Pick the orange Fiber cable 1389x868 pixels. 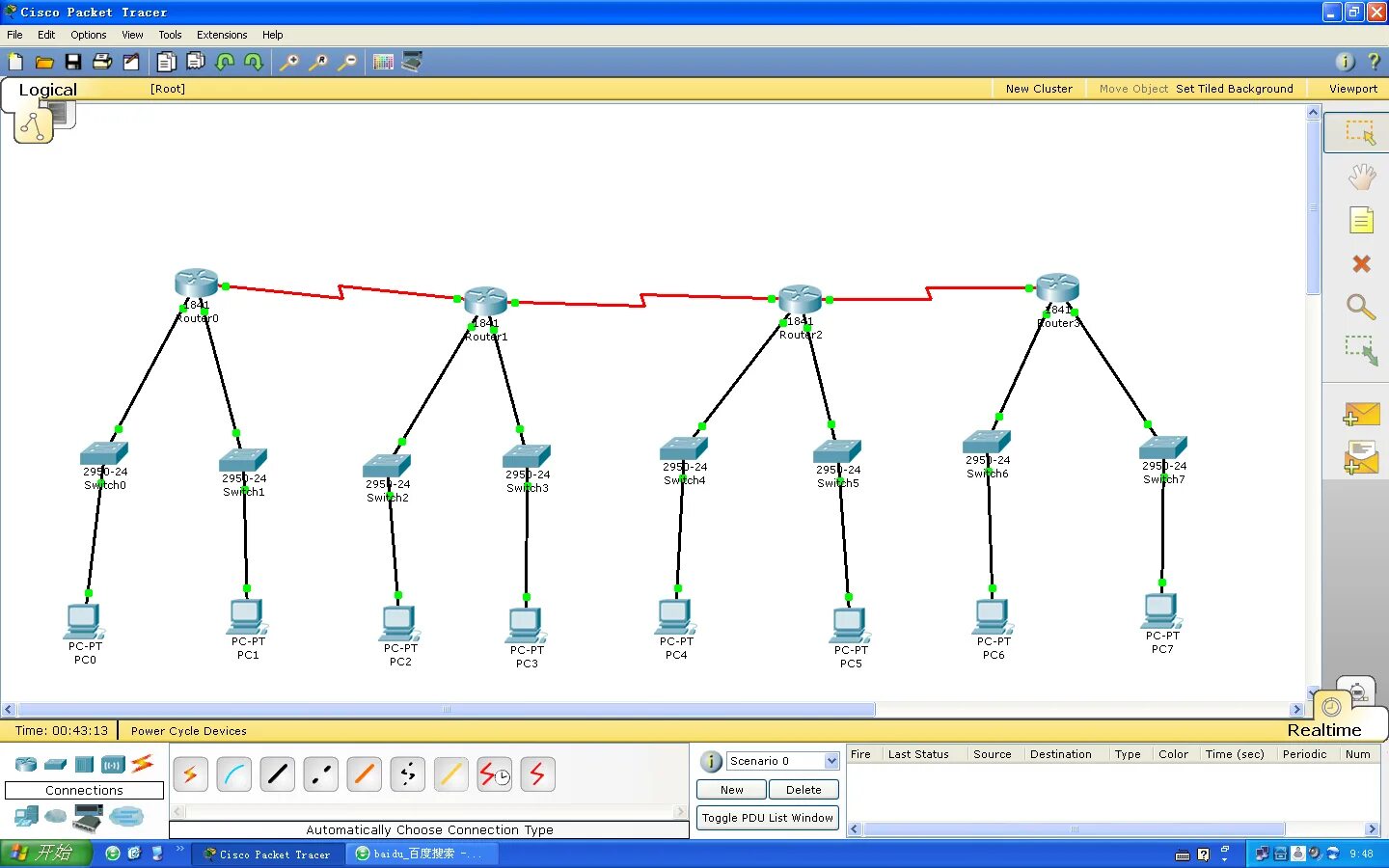[364, 774]
